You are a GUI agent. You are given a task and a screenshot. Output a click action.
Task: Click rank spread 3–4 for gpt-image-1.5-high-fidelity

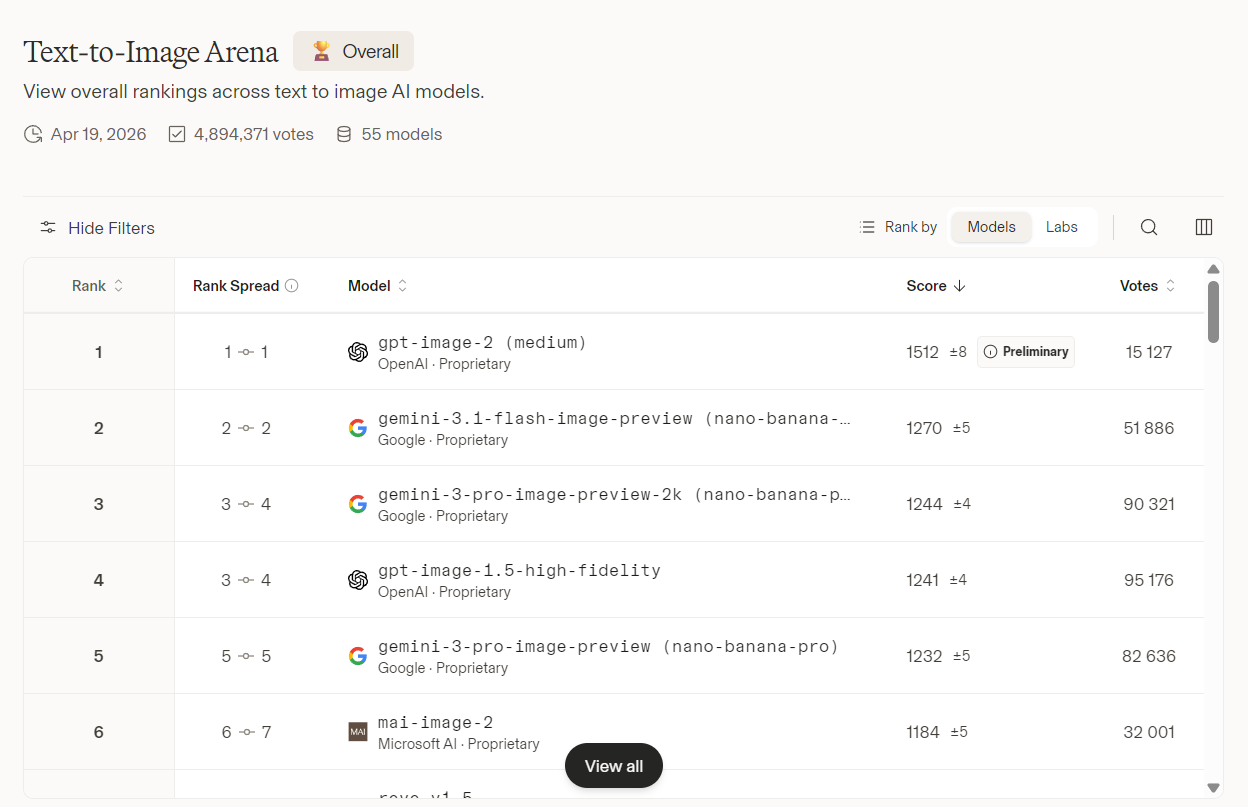click(x=246, y=580)
